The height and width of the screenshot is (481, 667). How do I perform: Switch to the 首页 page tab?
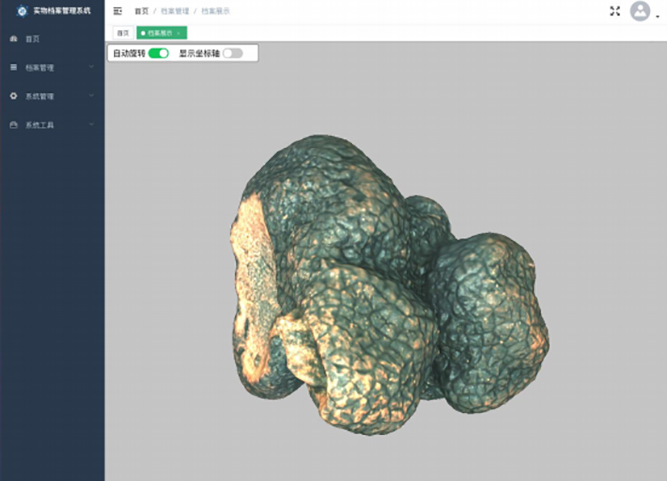[122, 33]
